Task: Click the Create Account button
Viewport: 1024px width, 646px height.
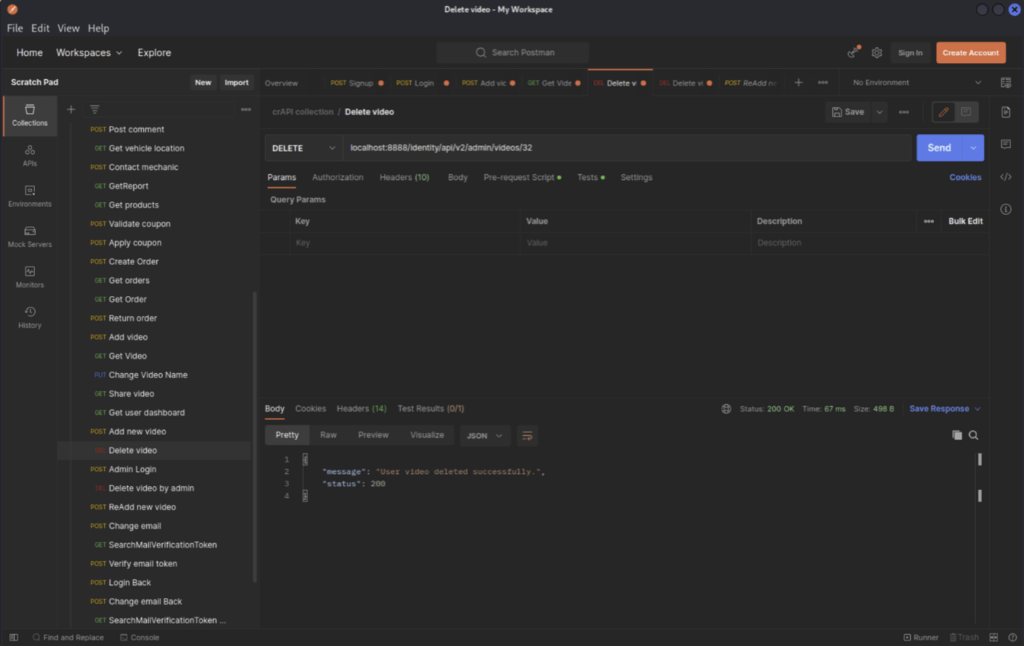Action: pyautogui.click(x=969, y=52)
